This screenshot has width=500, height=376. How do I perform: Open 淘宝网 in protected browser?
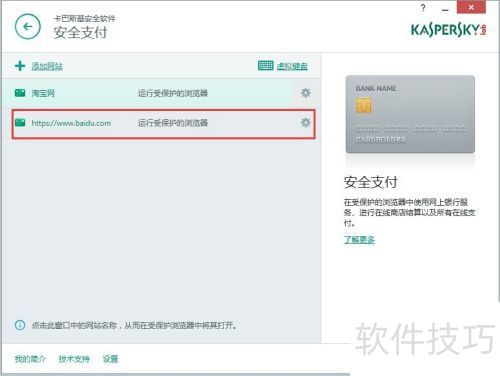pyautogui.click(x=43, y=93)
